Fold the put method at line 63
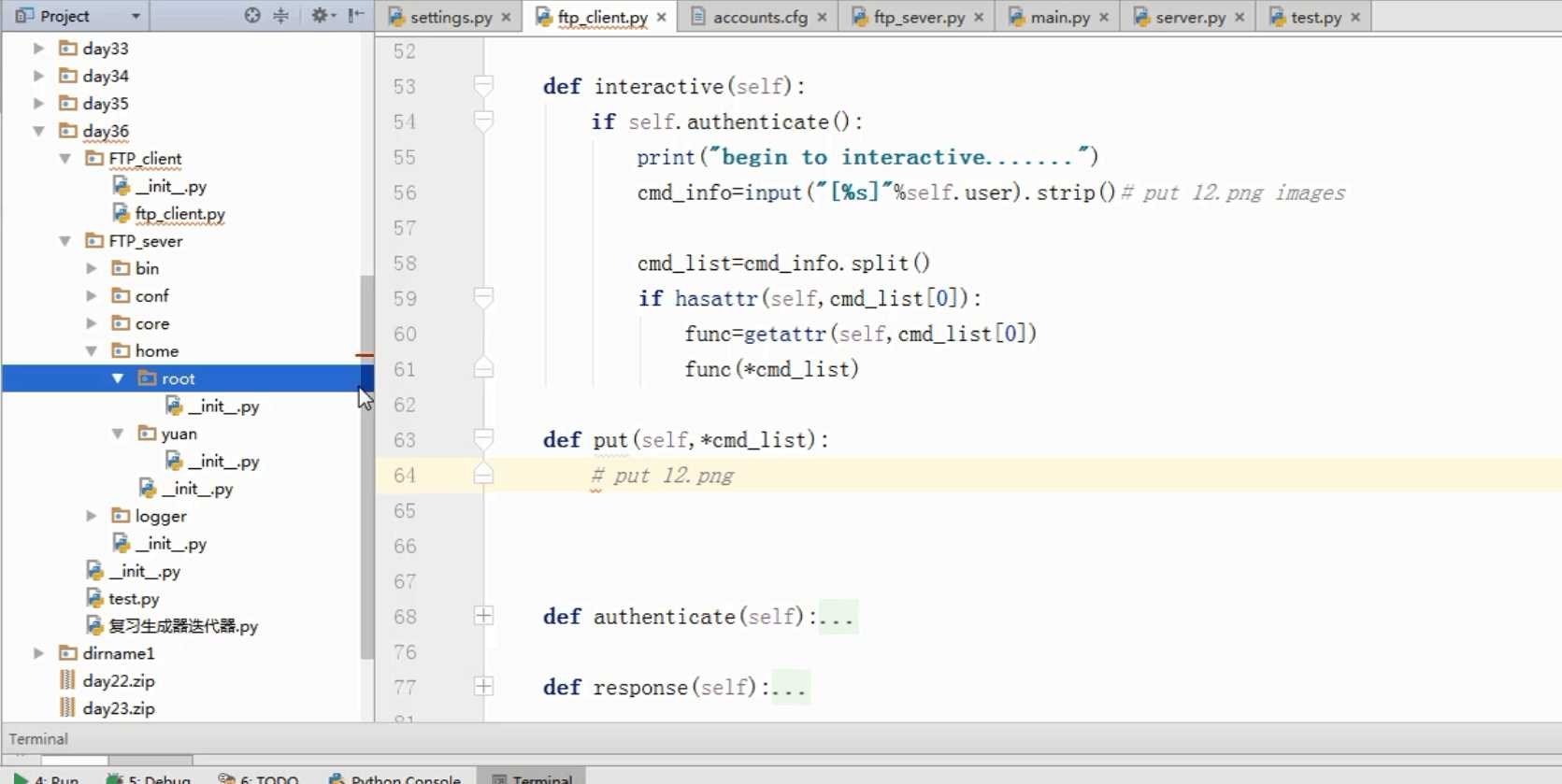This screenshot has height=784, width=1562. point(483,439)
